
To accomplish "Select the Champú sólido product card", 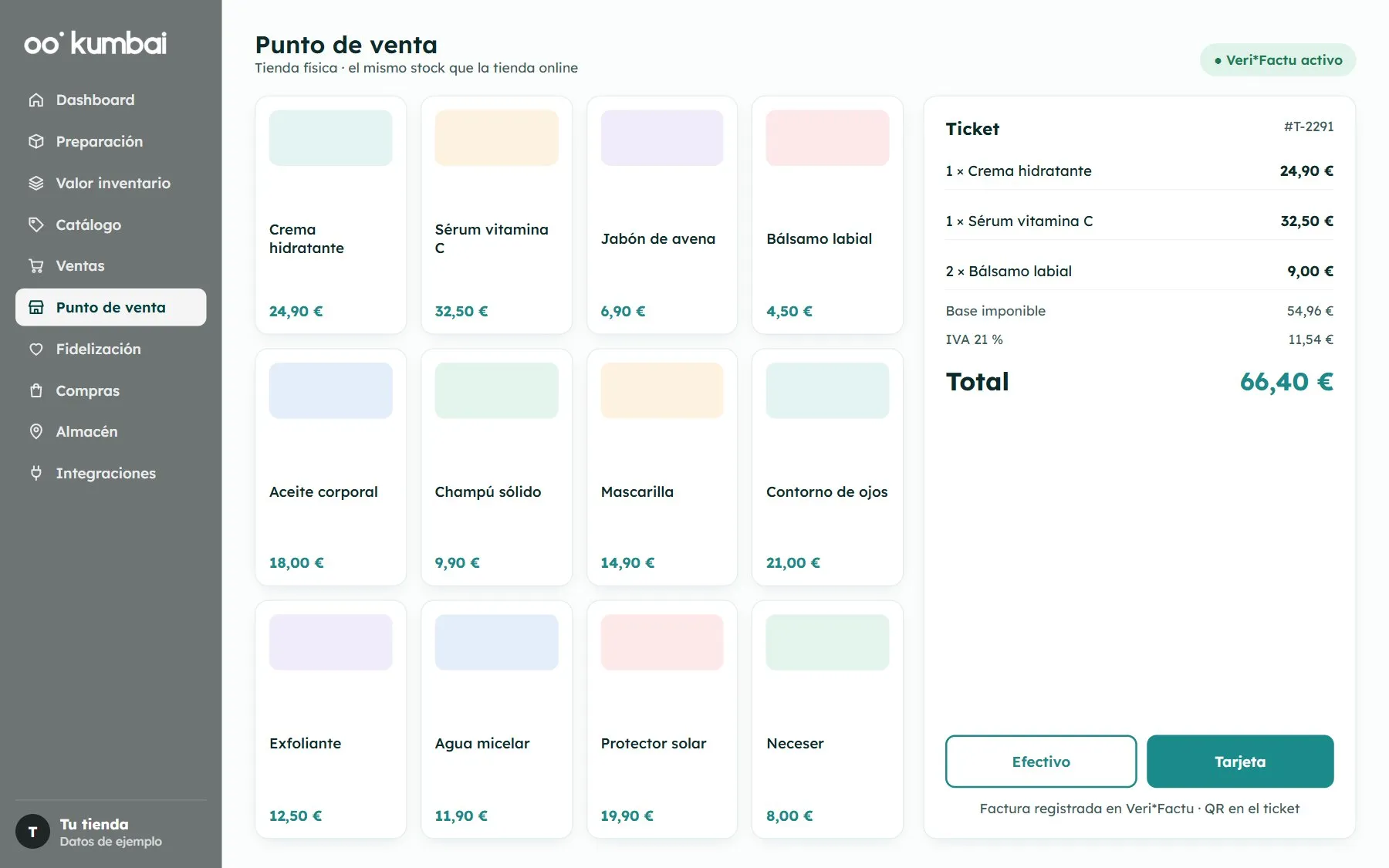I will (496, 468).
